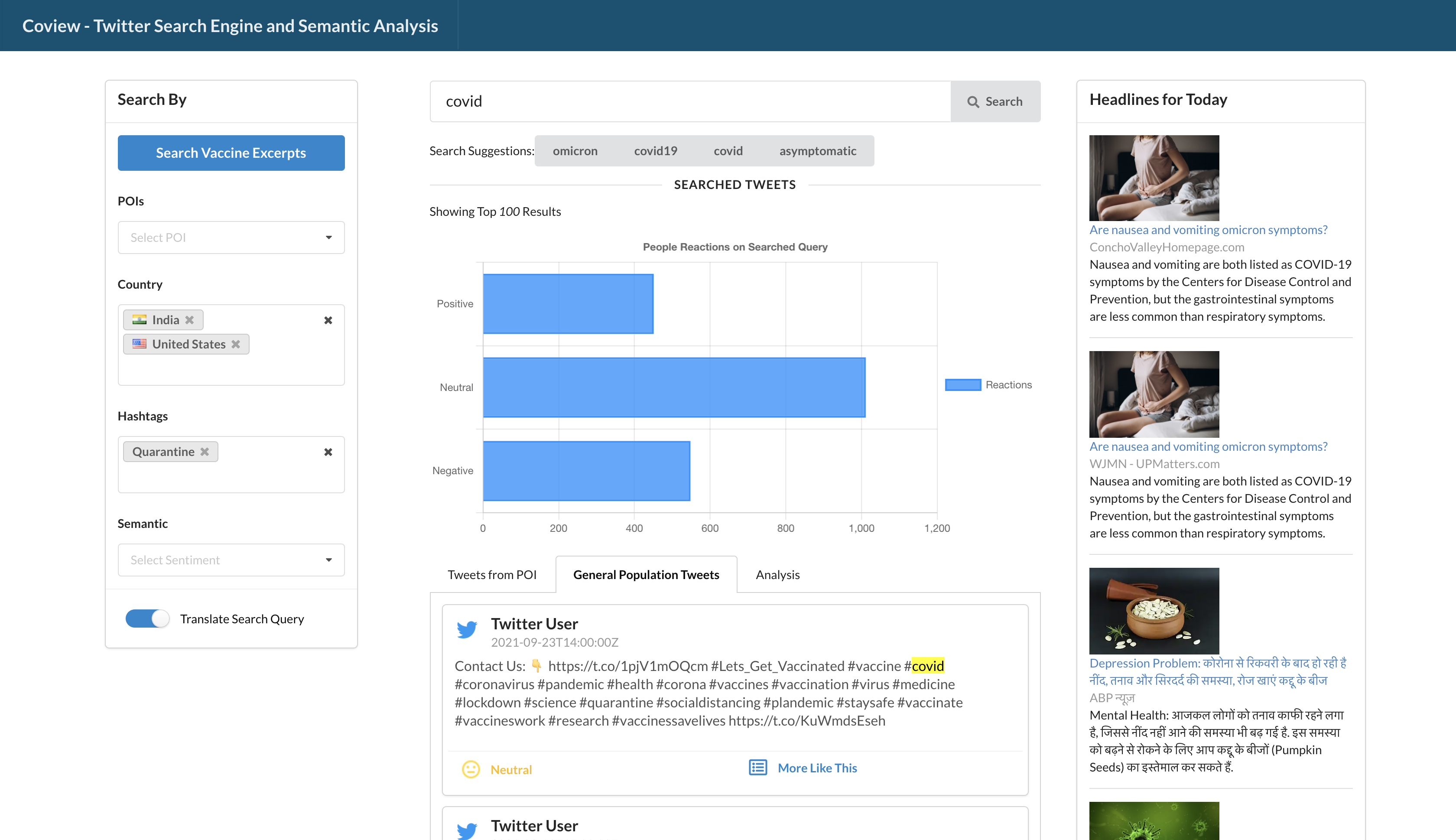Switch to the Tweets from POI tab
The width and height of the screenshot is (1456, 840).
492,575
